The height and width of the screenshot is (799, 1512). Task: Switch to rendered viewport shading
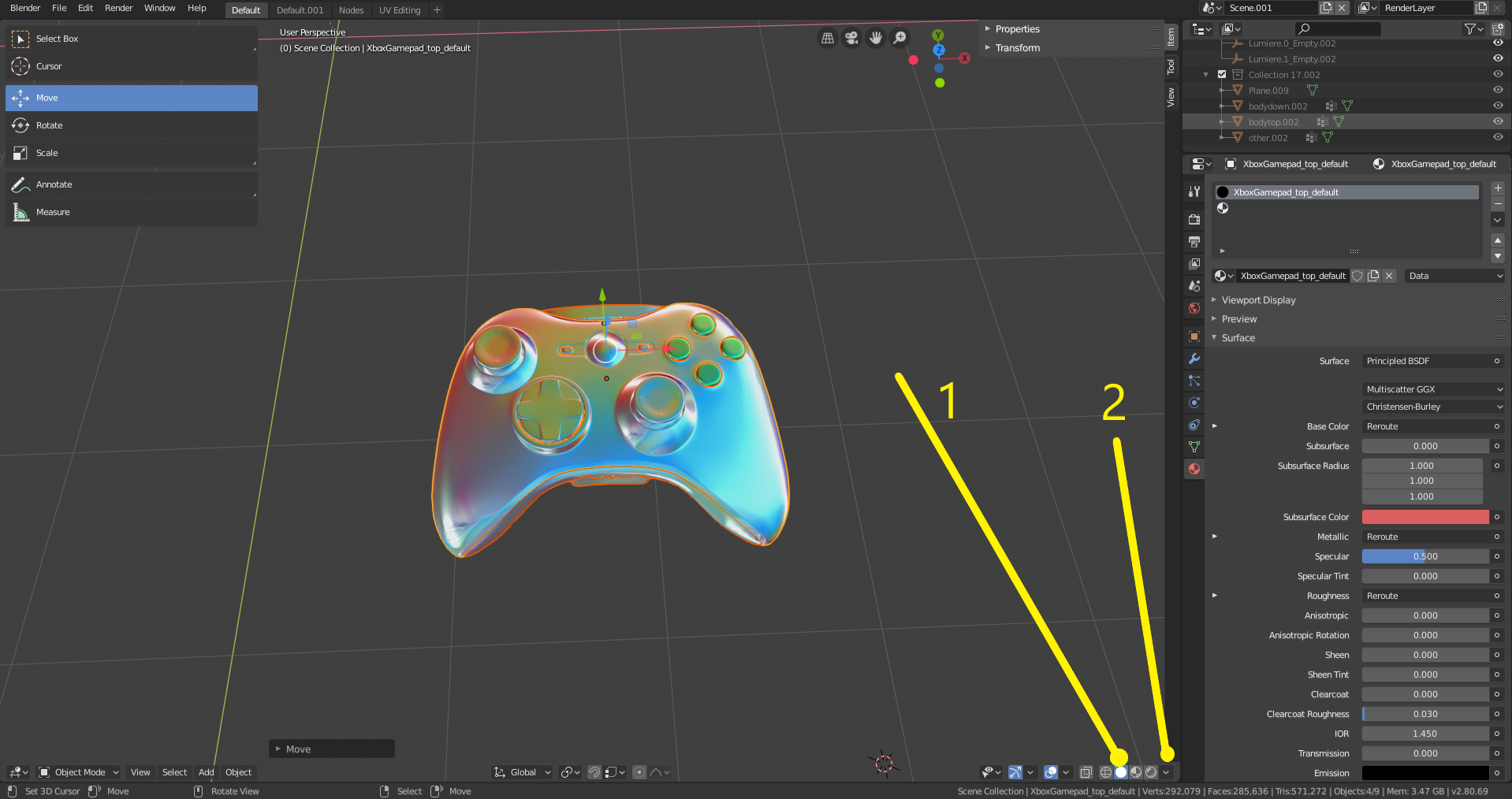1151,772
